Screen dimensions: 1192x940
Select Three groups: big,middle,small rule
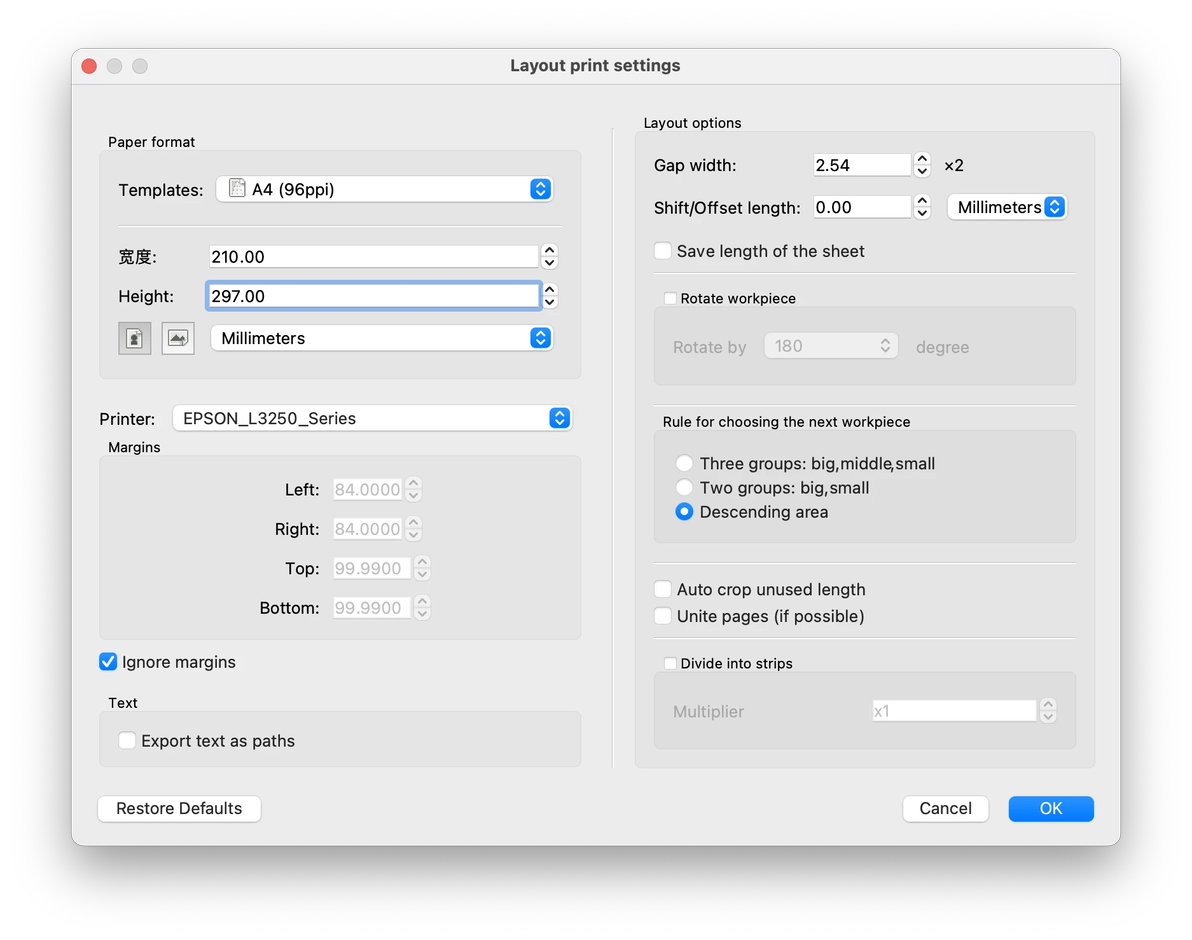pyautogui.click(x=684, y=464)
